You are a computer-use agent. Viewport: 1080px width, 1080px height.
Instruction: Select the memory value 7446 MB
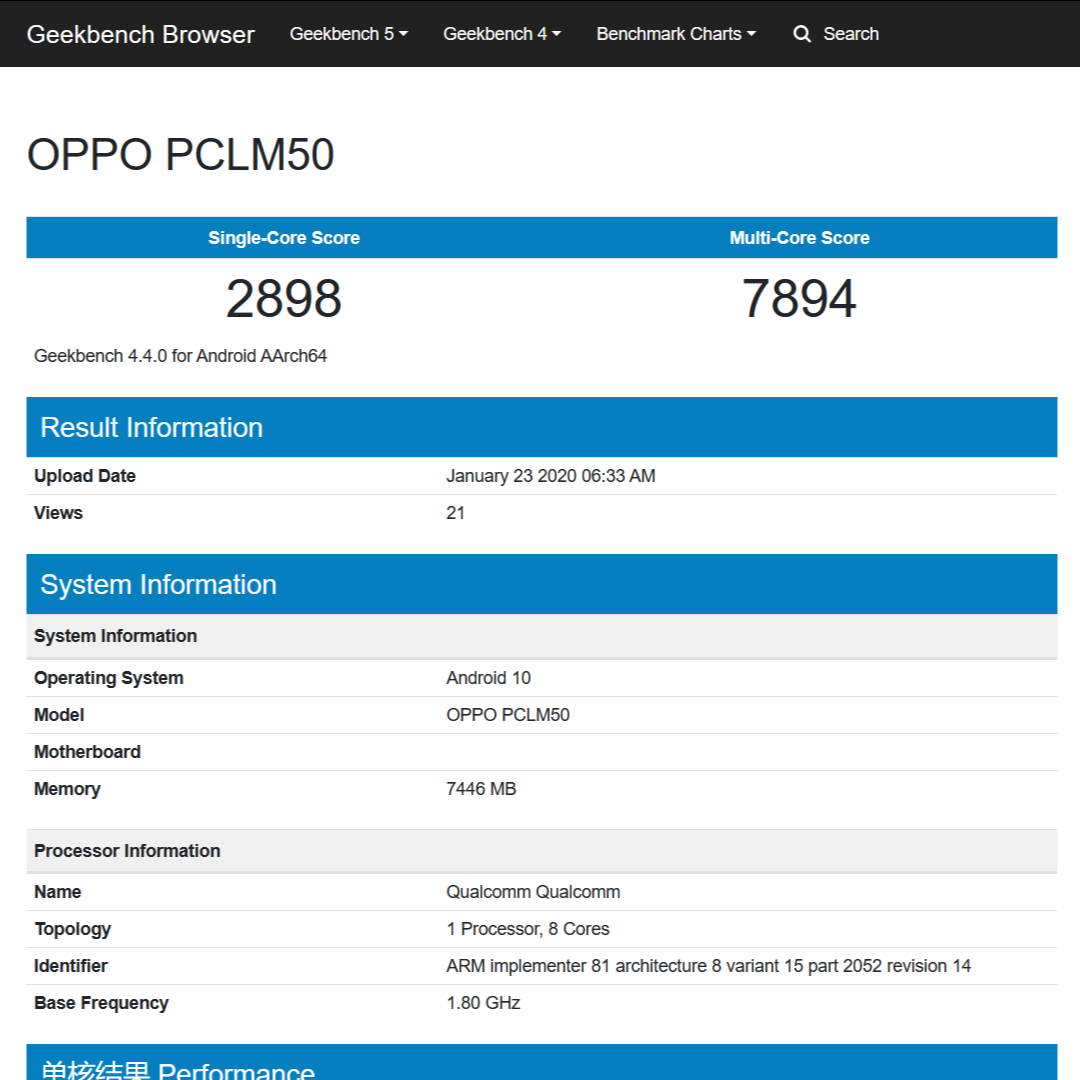pyautogui.click(x=481, y=789)
